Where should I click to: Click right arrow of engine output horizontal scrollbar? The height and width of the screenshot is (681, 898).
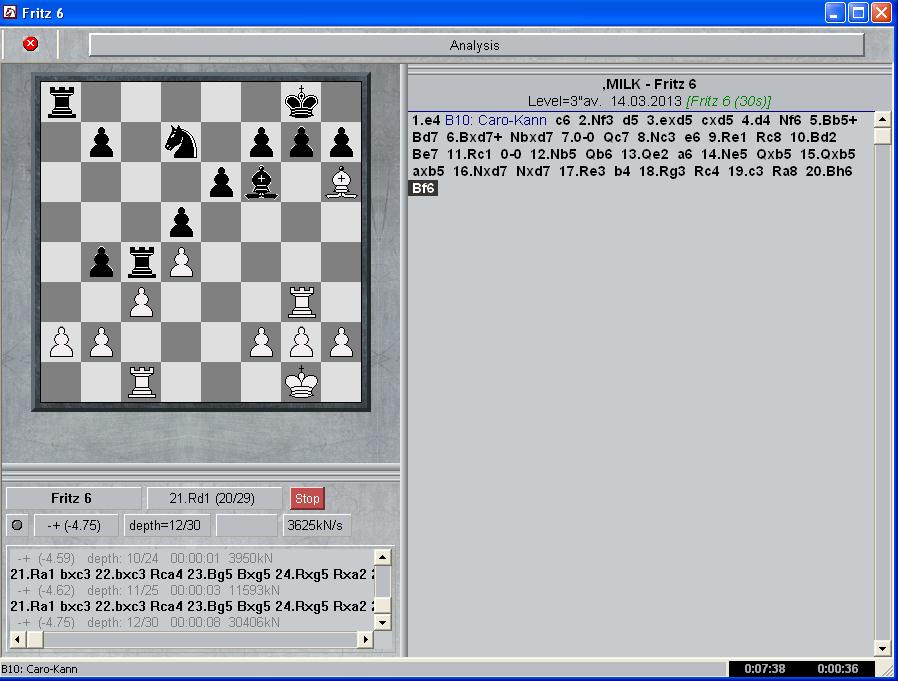pos(365,639)
